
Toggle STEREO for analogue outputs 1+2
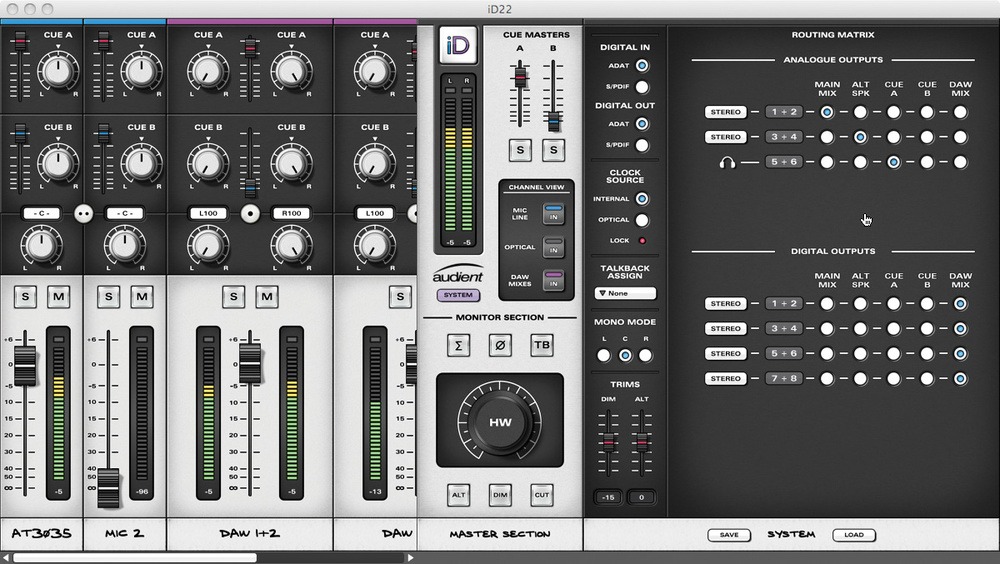pos(726,112)
